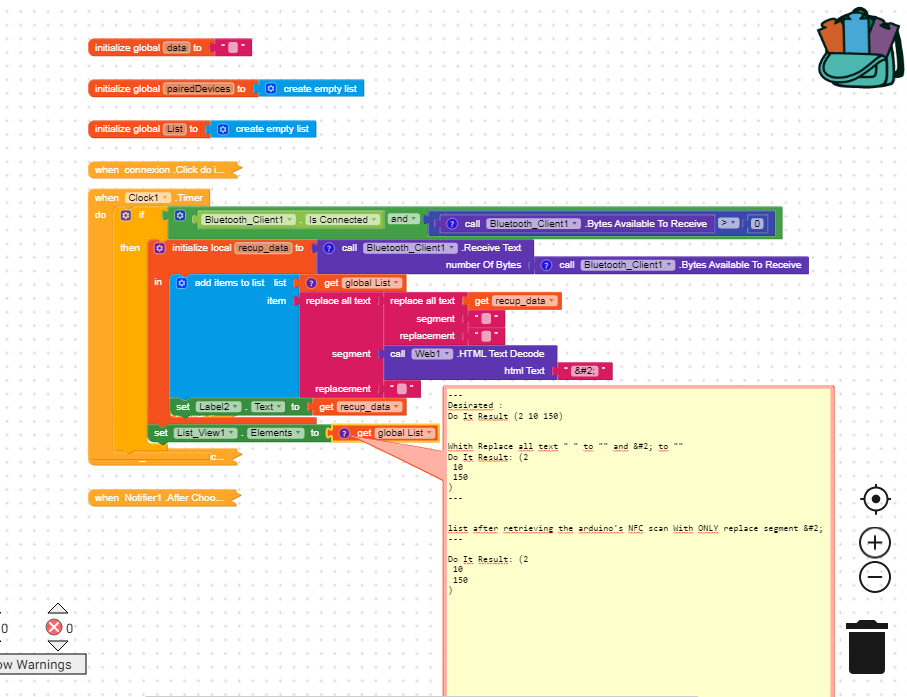Open gear on initialize local recup_data block

[160, 248]
